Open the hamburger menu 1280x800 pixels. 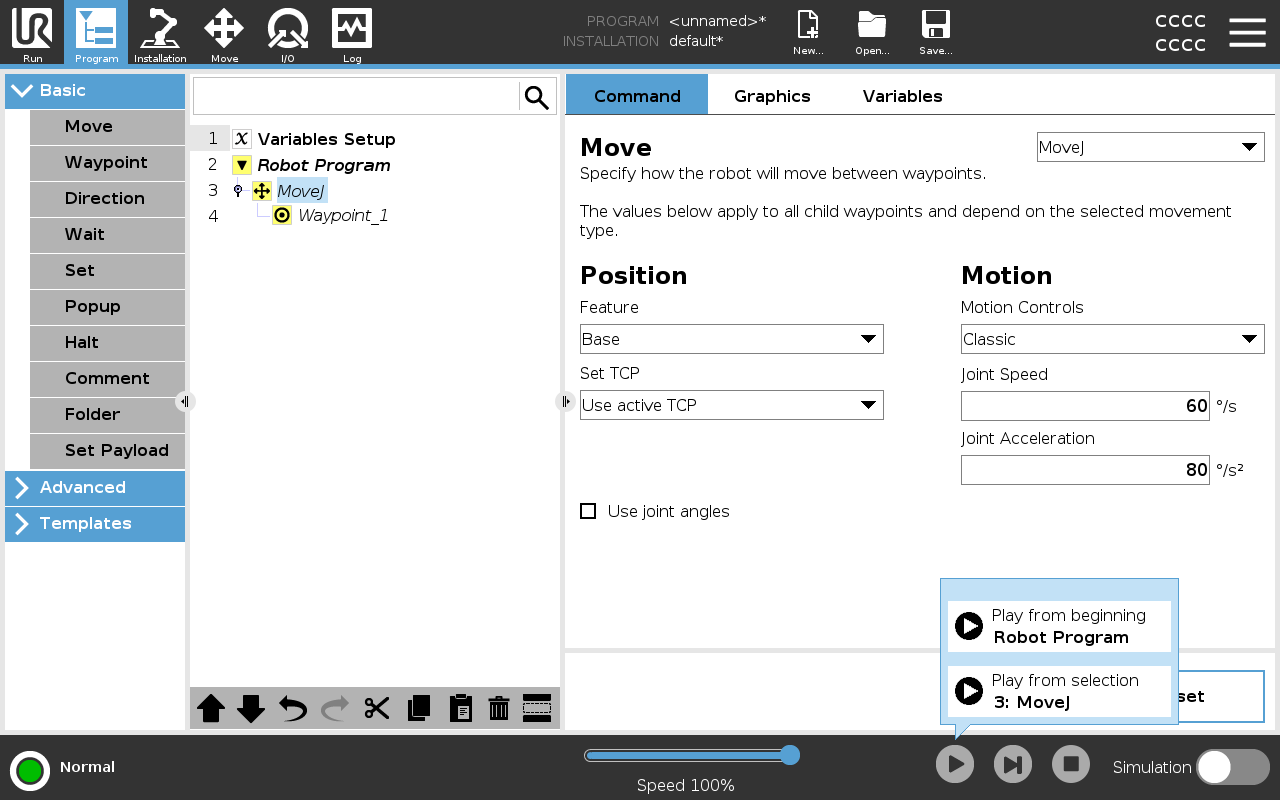pos(1247,32)
